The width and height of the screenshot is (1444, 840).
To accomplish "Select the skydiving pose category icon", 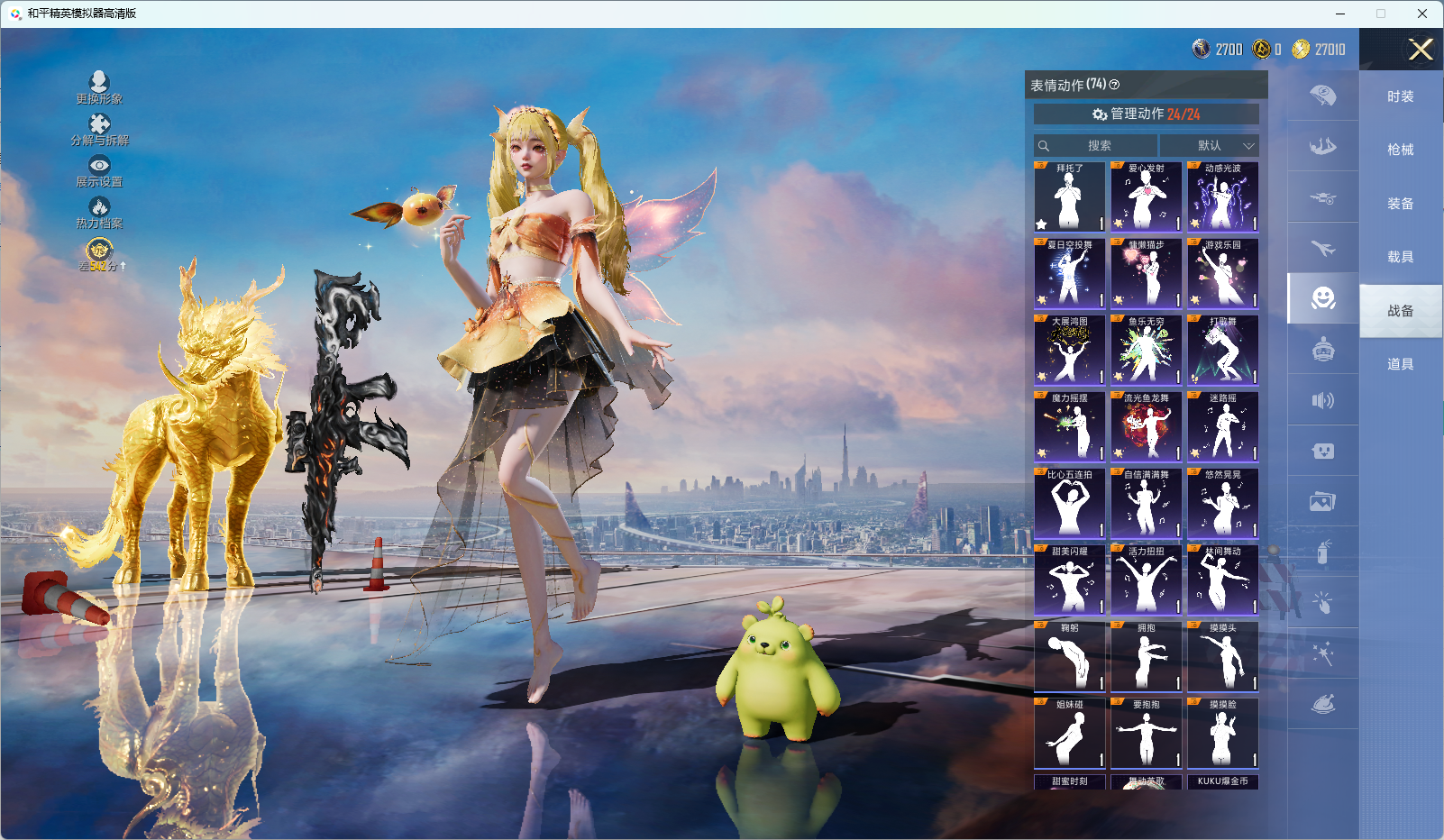I will 1323,146.
